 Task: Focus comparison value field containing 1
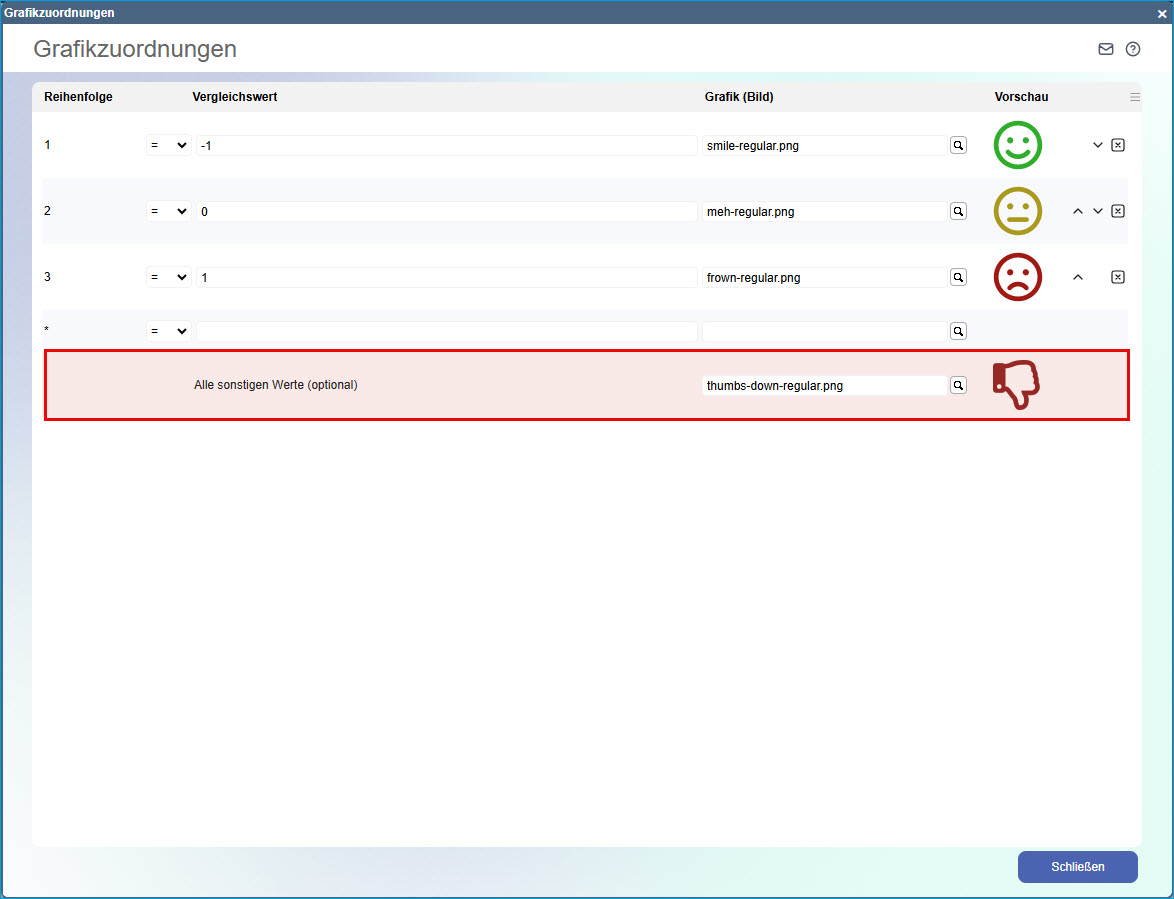[x=447, y=277]
